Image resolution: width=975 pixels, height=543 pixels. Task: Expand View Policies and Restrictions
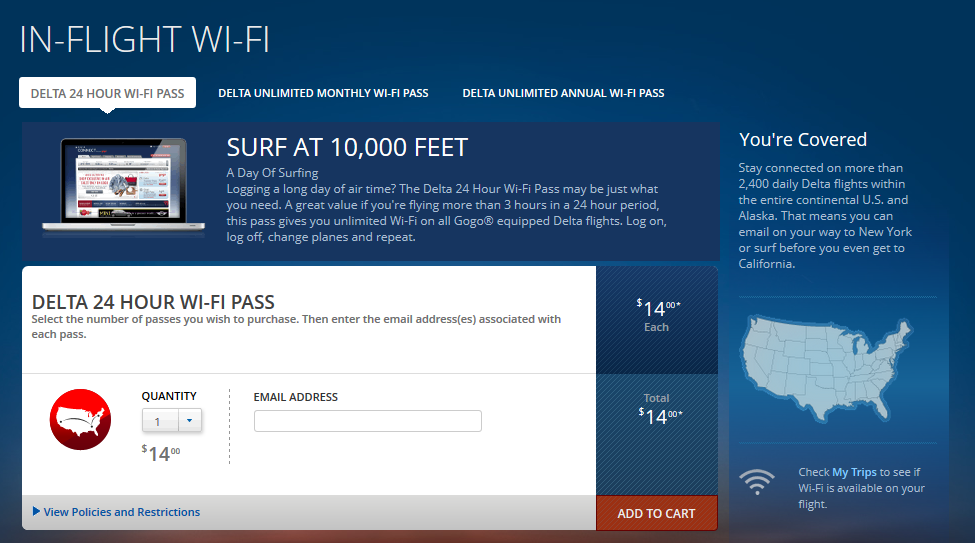tap(121, 512)
